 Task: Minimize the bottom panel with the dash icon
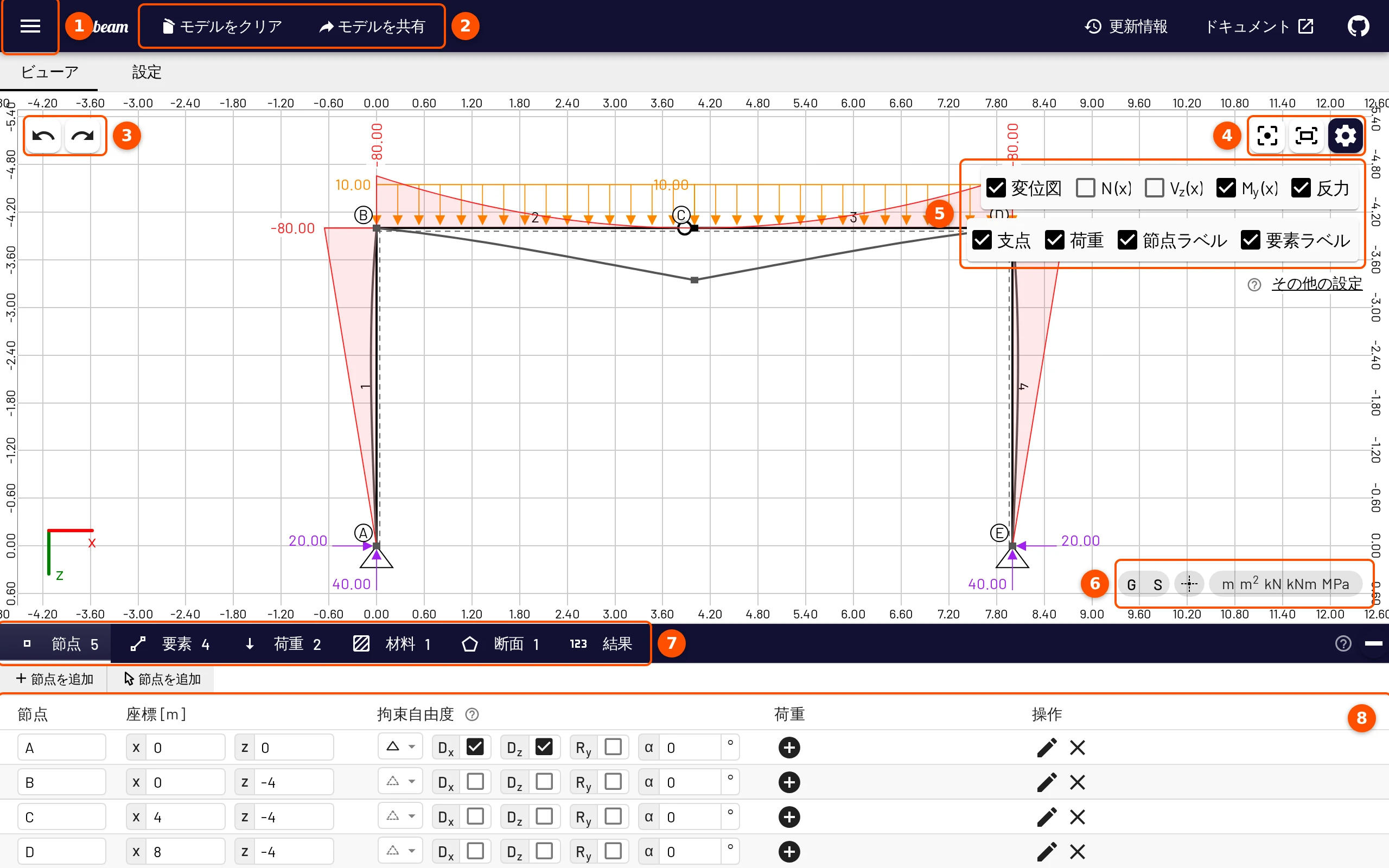point(1373,643)
